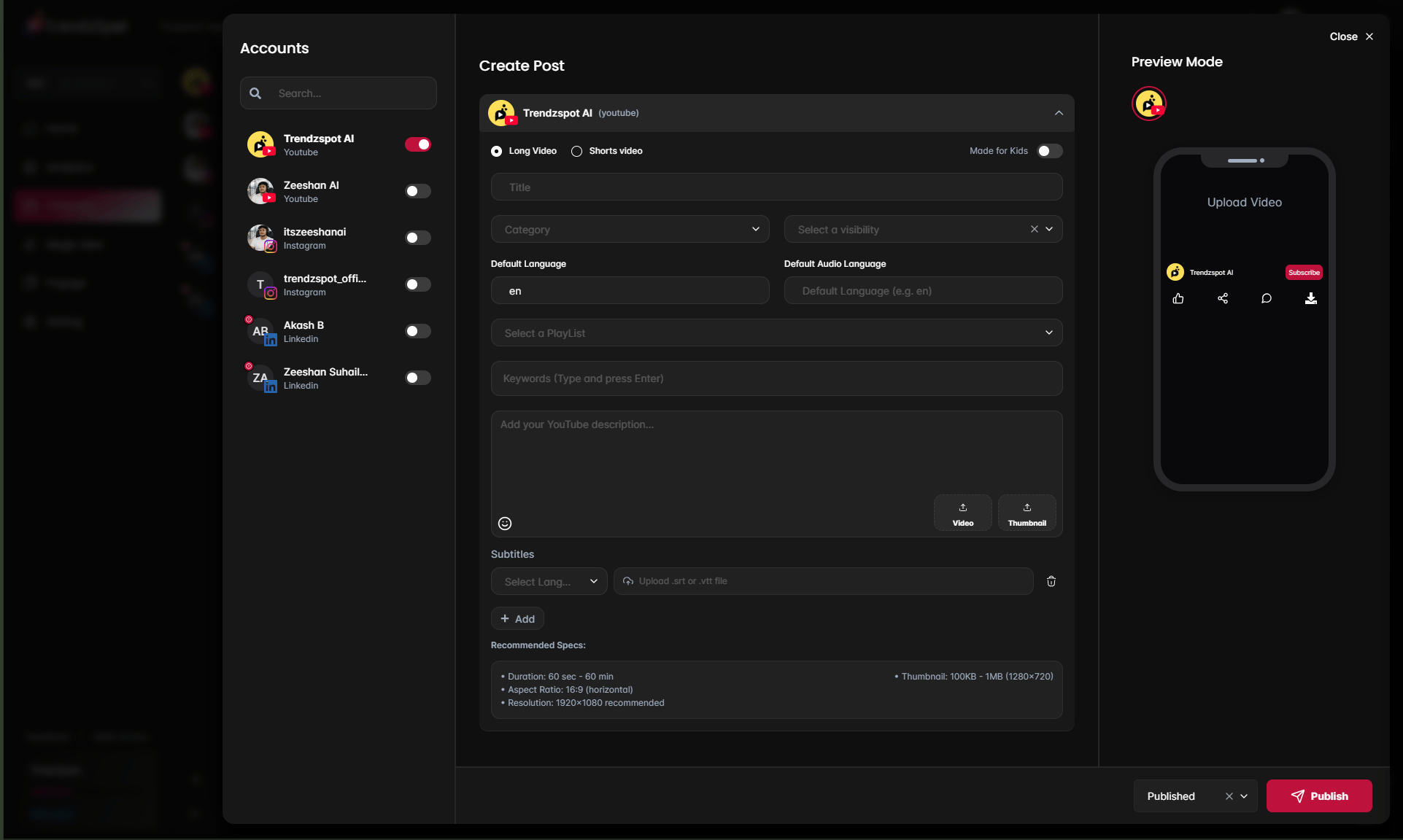Image resolution: width=1403 pixels, height=840 pixels.
Task: Collapse the Trendzspot AI youtube section chevron
Action: (1059, 113)
